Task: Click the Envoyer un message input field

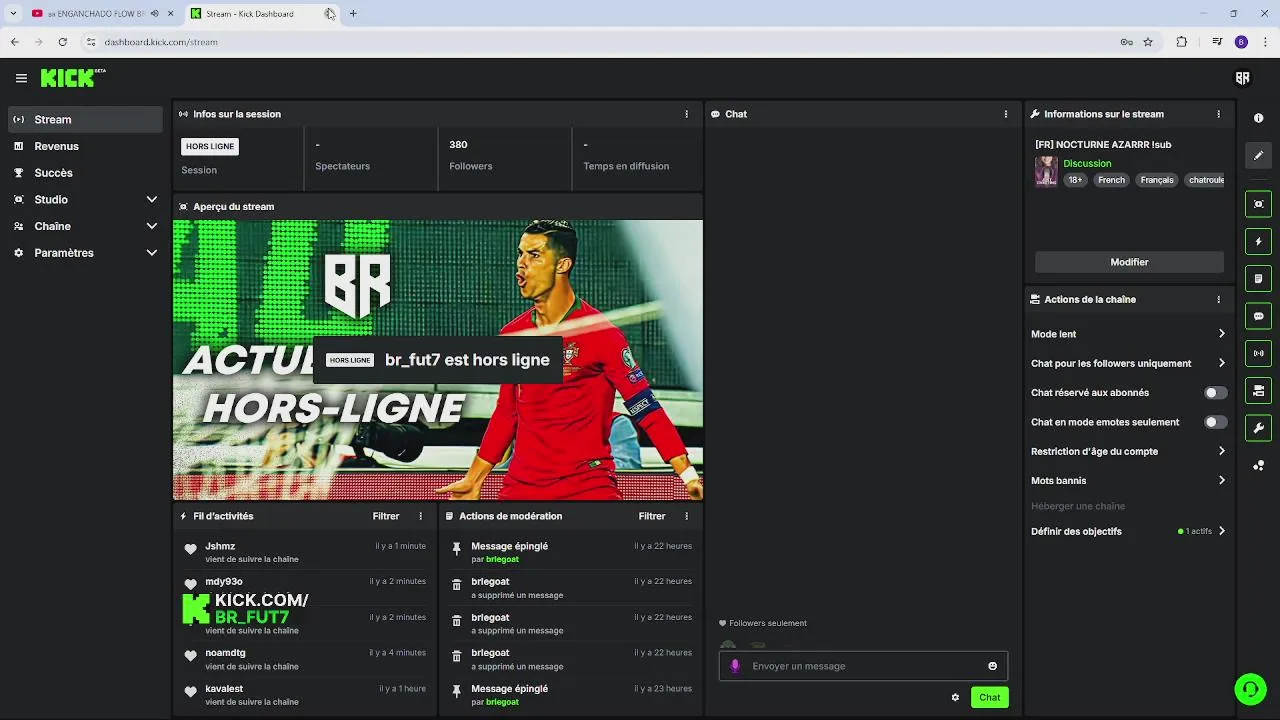Action: [x=863, y=666]
